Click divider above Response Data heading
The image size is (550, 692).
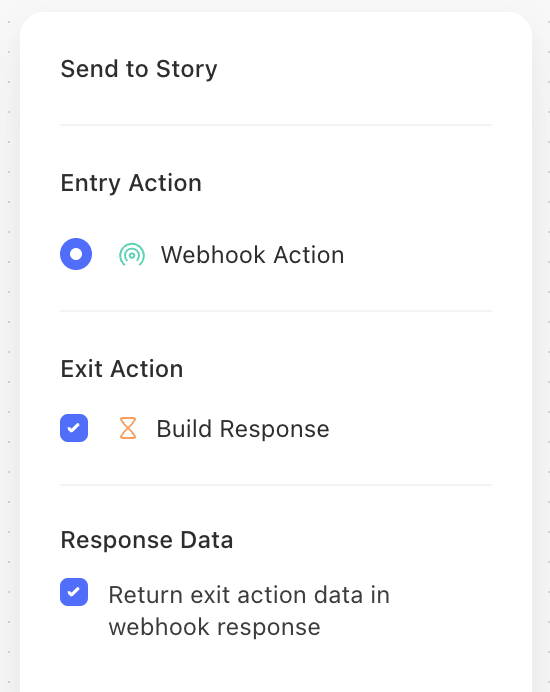coord(276,485)
